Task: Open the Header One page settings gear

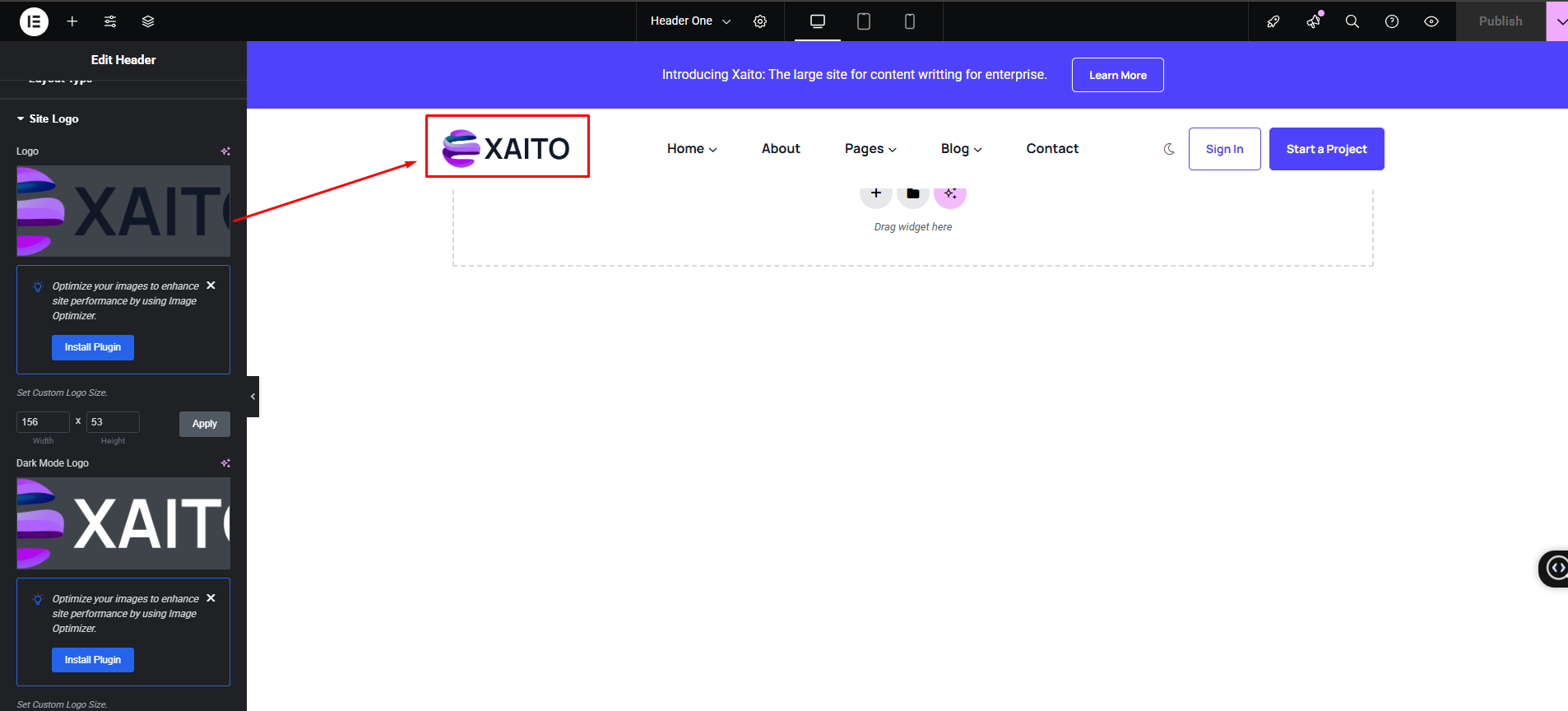Action: tap(760, 21)
